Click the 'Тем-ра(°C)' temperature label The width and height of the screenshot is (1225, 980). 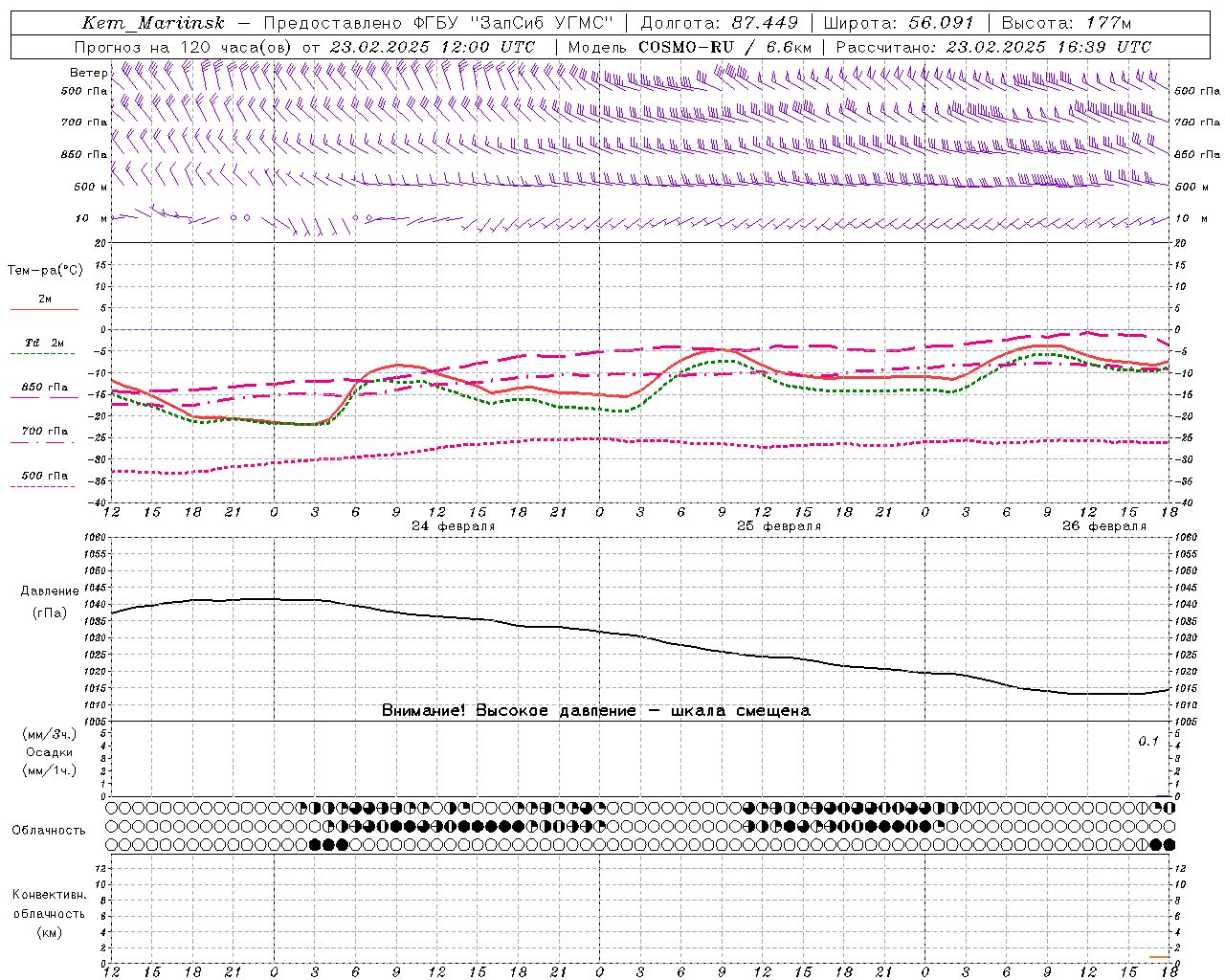45,270
